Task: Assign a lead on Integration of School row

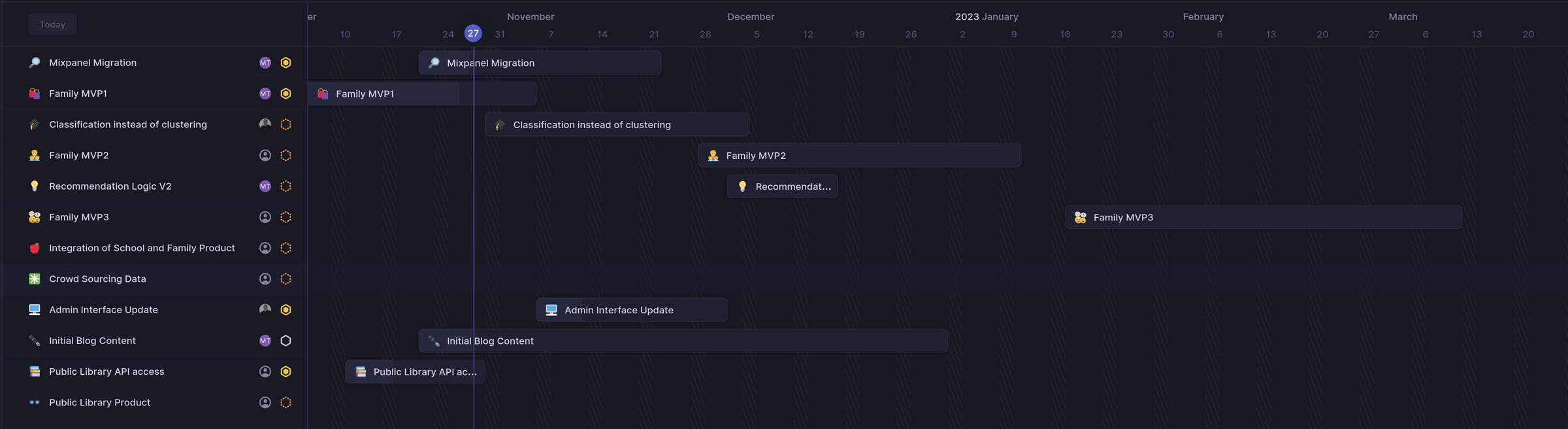Action: click(x=265, y=248)
